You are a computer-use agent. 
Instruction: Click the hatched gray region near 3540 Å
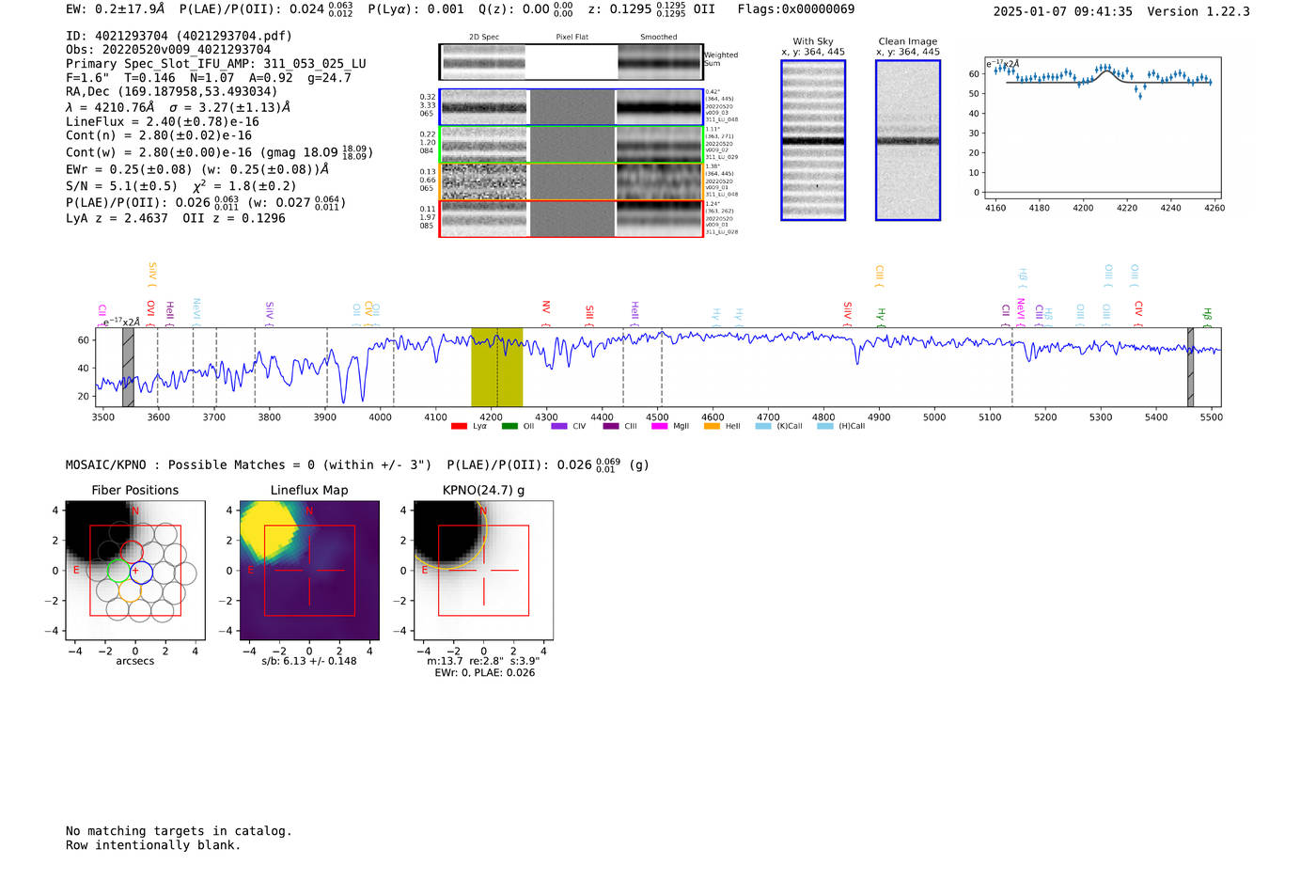pos(128,367)
